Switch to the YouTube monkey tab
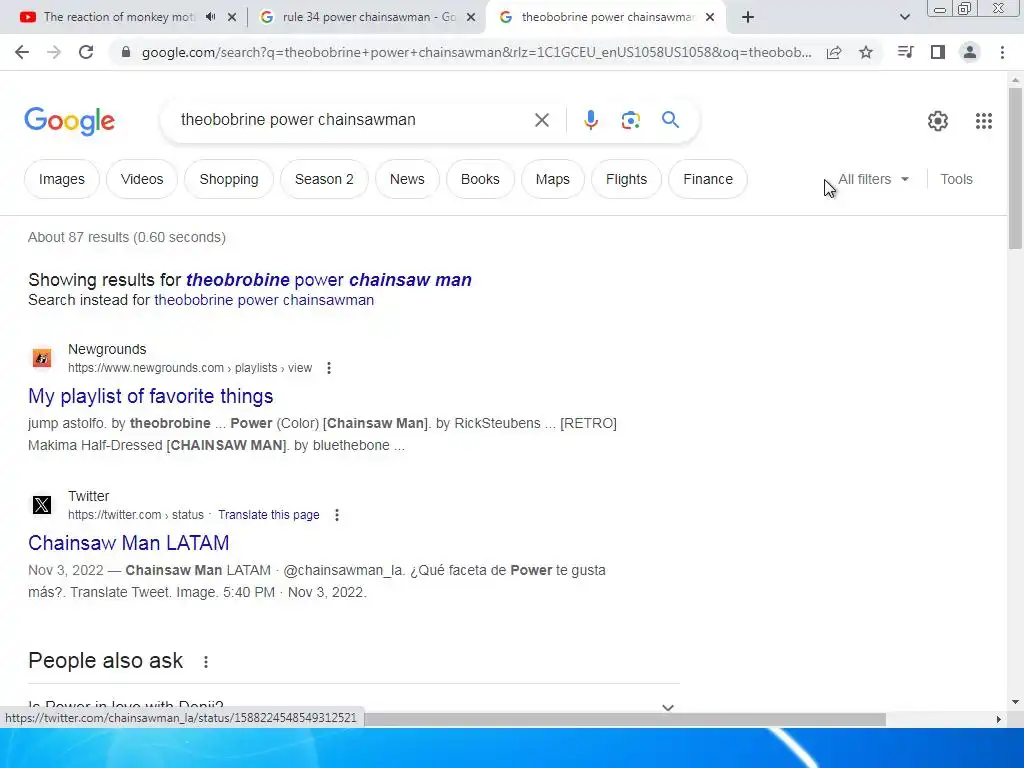Image resolution: width=1024 pixels, height=768 pixels. [x=119, y=17]
